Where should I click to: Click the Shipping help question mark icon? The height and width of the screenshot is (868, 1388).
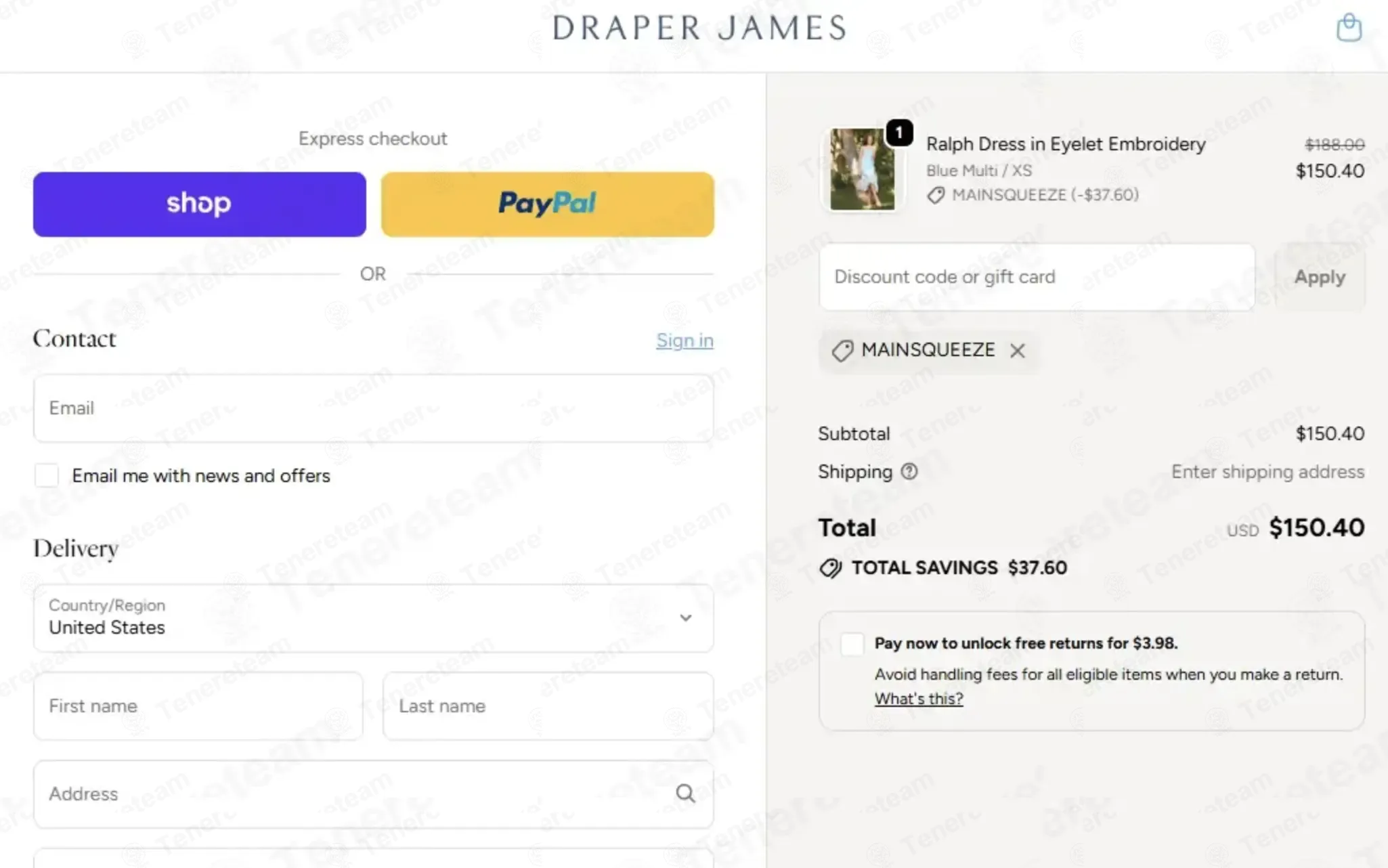pos(909,471)
